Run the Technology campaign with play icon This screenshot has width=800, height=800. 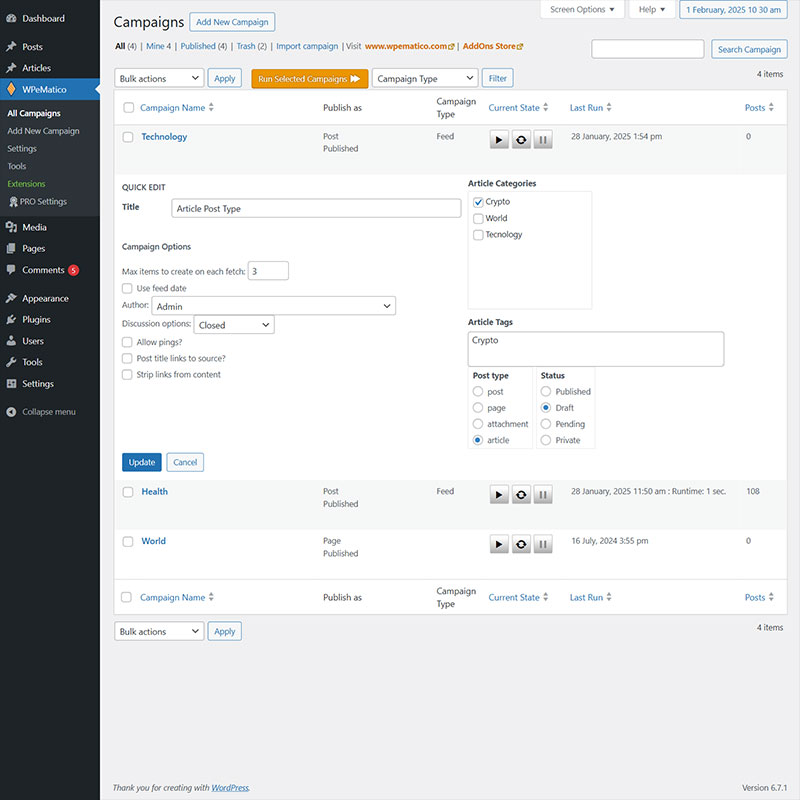click(x=499, y=140)
